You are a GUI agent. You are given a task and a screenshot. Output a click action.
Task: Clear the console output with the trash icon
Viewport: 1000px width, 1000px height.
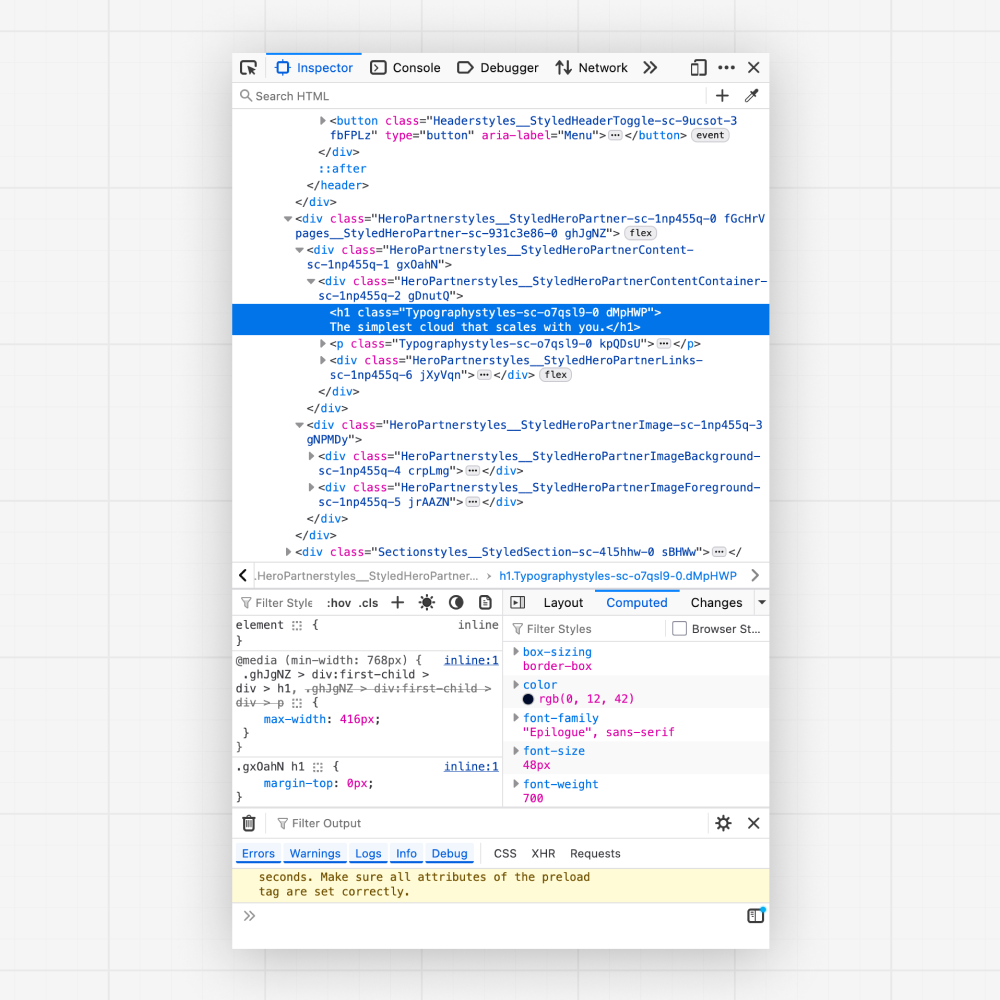coord(249,823)
